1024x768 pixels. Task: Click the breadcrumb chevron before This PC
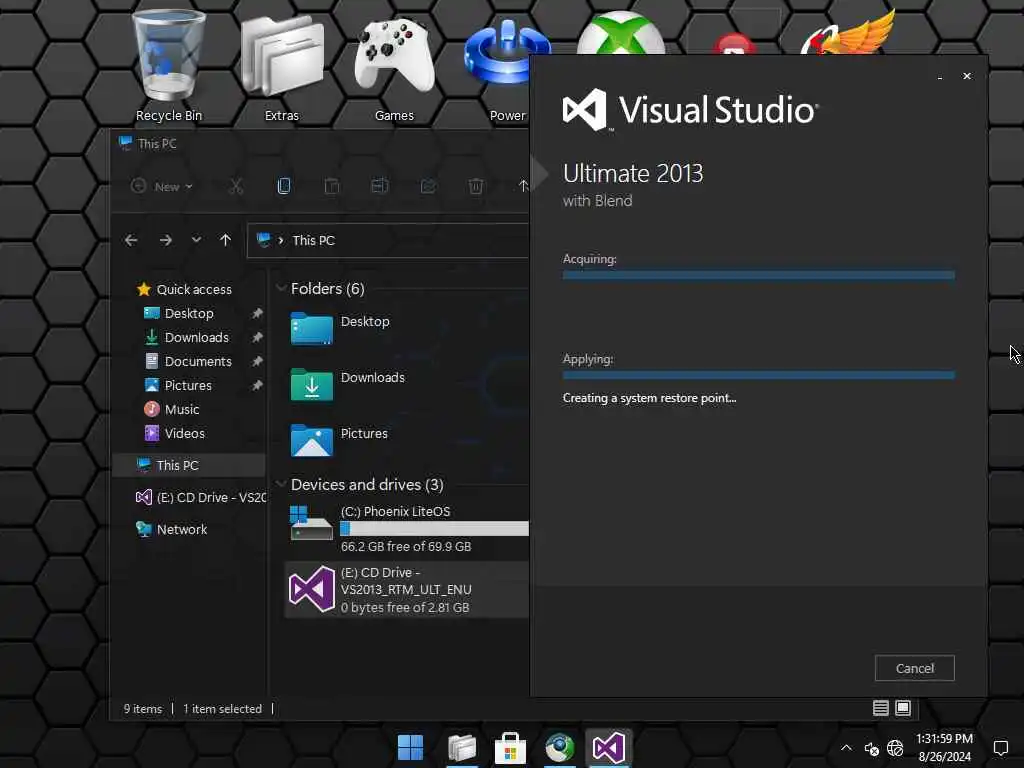pos(281,240)
